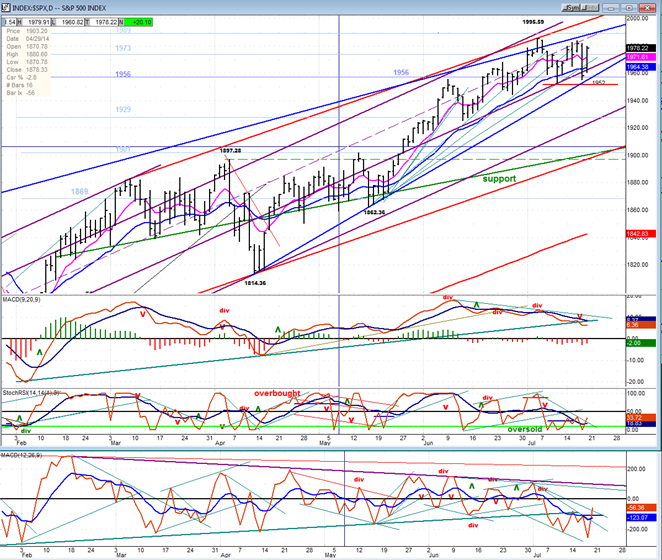
Task: Click the green 'support' trendline label
Action: coord(499,179)
